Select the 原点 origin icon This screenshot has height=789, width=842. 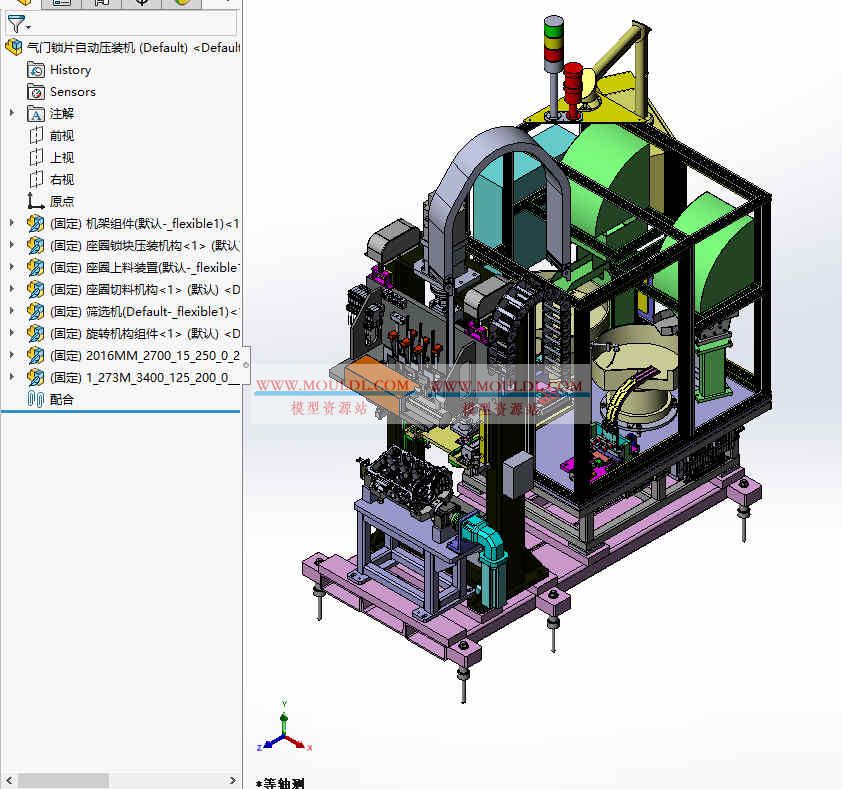pos(34,201)
